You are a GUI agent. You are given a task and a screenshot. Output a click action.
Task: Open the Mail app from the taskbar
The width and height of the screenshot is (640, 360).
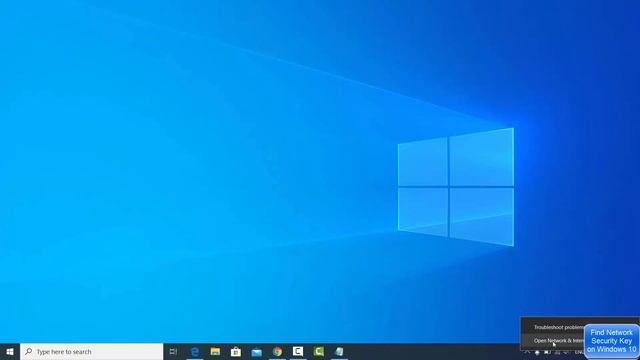click(256, 351)
